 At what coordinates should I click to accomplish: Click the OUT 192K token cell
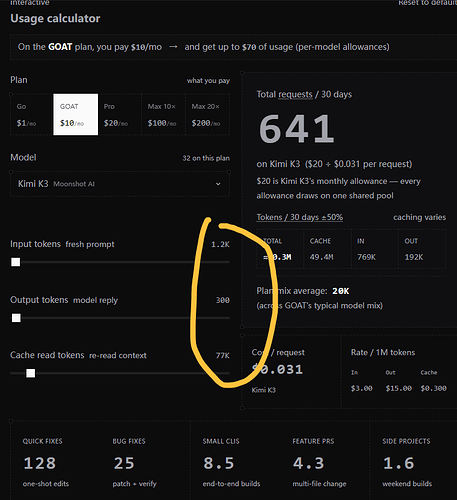tap(422, 249)
